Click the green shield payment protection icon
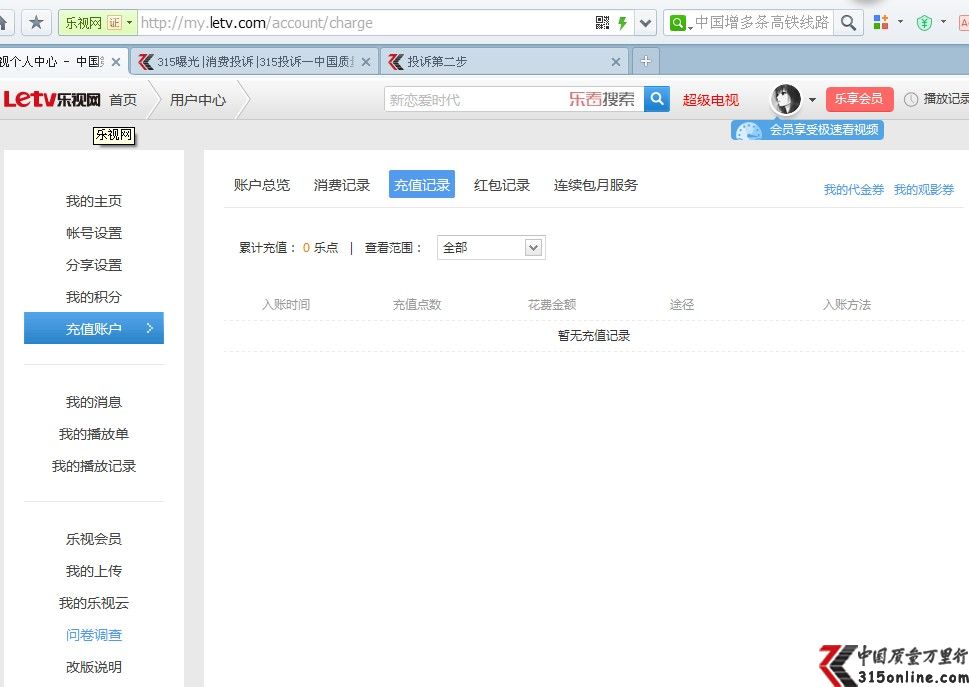Viewport: 969px width, 687px height. [924, 20]
